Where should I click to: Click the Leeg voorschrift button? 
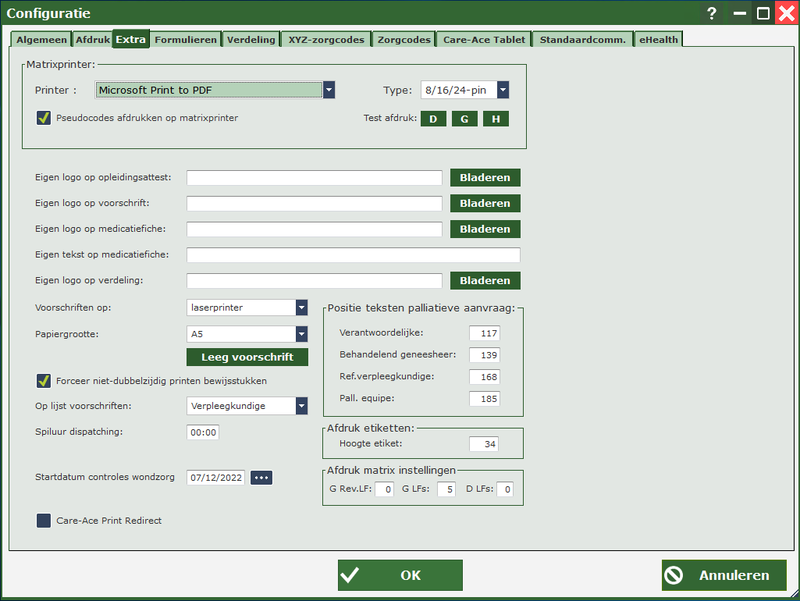tap(247, 357)
